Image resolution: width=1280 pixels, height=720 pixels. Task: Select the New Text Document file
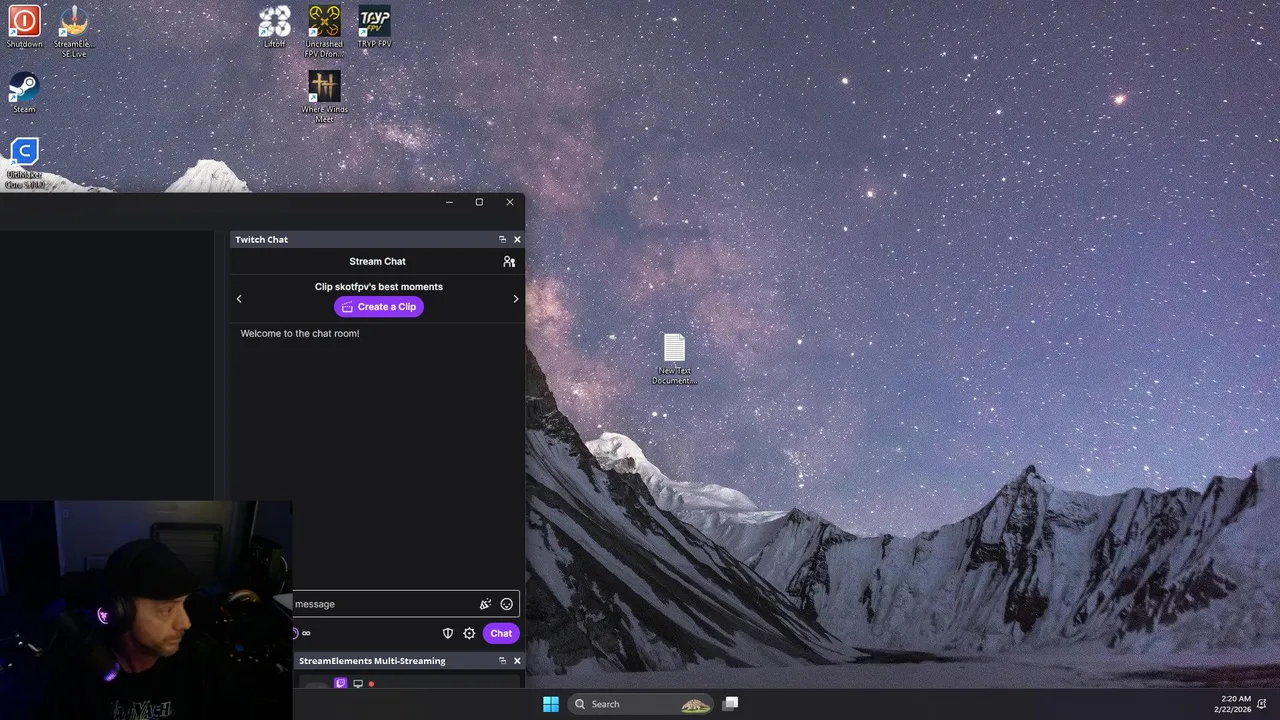coord(674,359)
